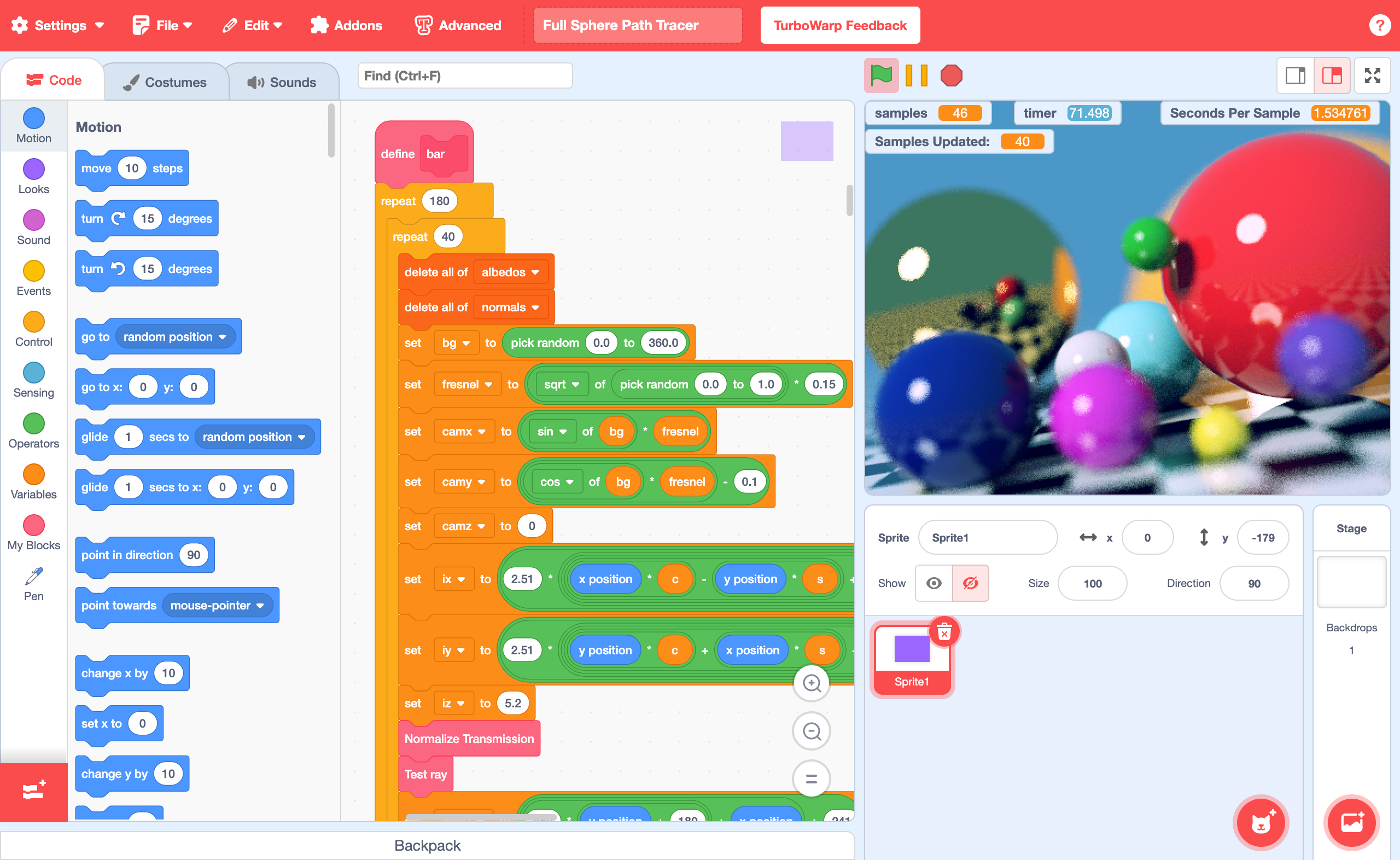Click the TurboWarp Feedback button
Viewport: 1400px width, 860px height.
[x=840, y=25]
